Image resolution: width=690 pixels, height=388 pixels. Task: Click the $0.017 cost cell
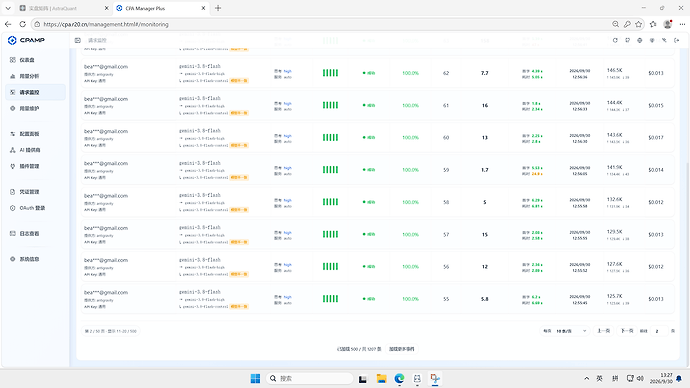coord(655,138)
